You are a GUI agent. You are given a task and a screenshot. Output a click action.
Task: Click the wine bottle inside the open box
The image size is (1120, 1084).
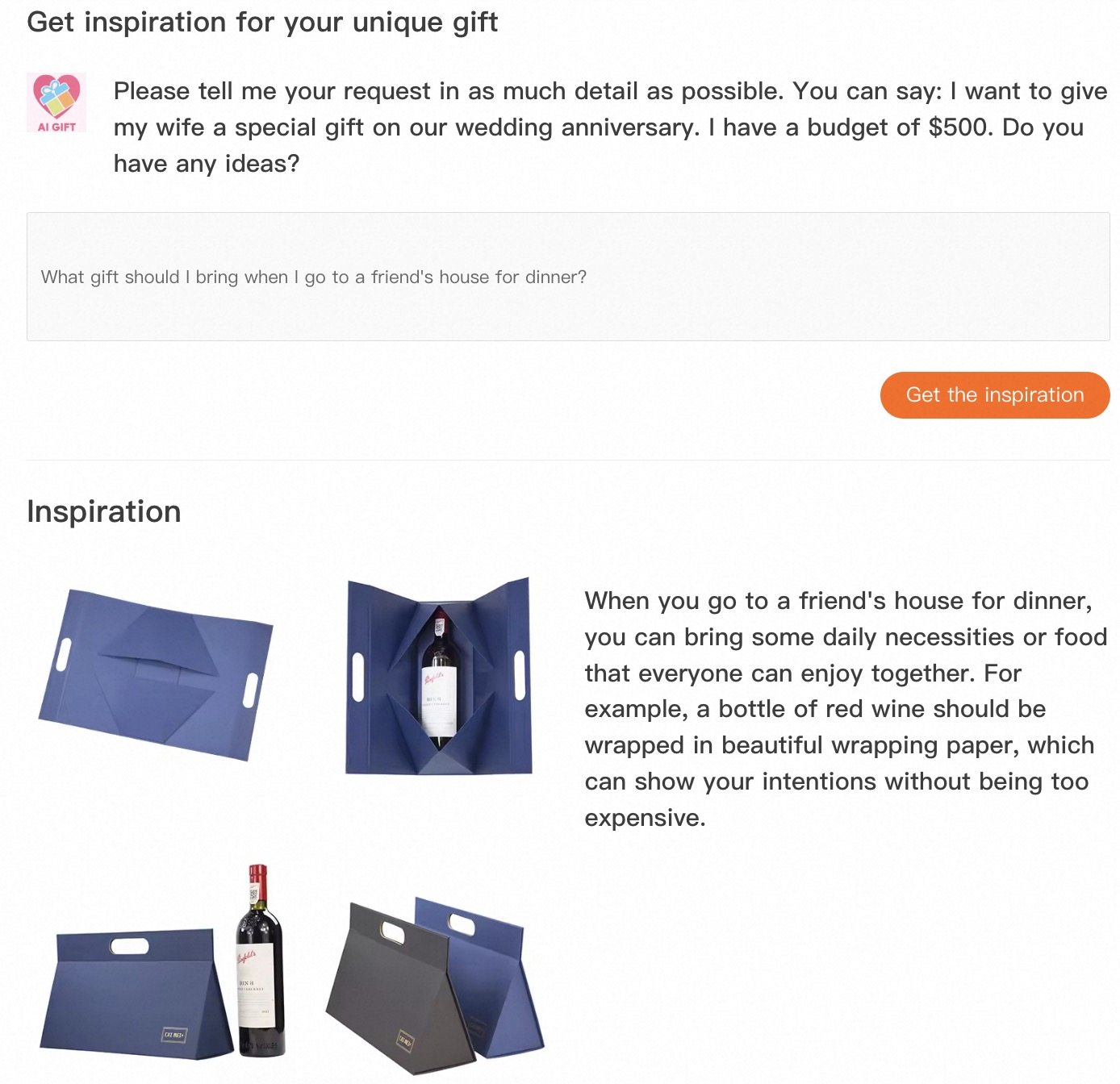coord(438,682)
